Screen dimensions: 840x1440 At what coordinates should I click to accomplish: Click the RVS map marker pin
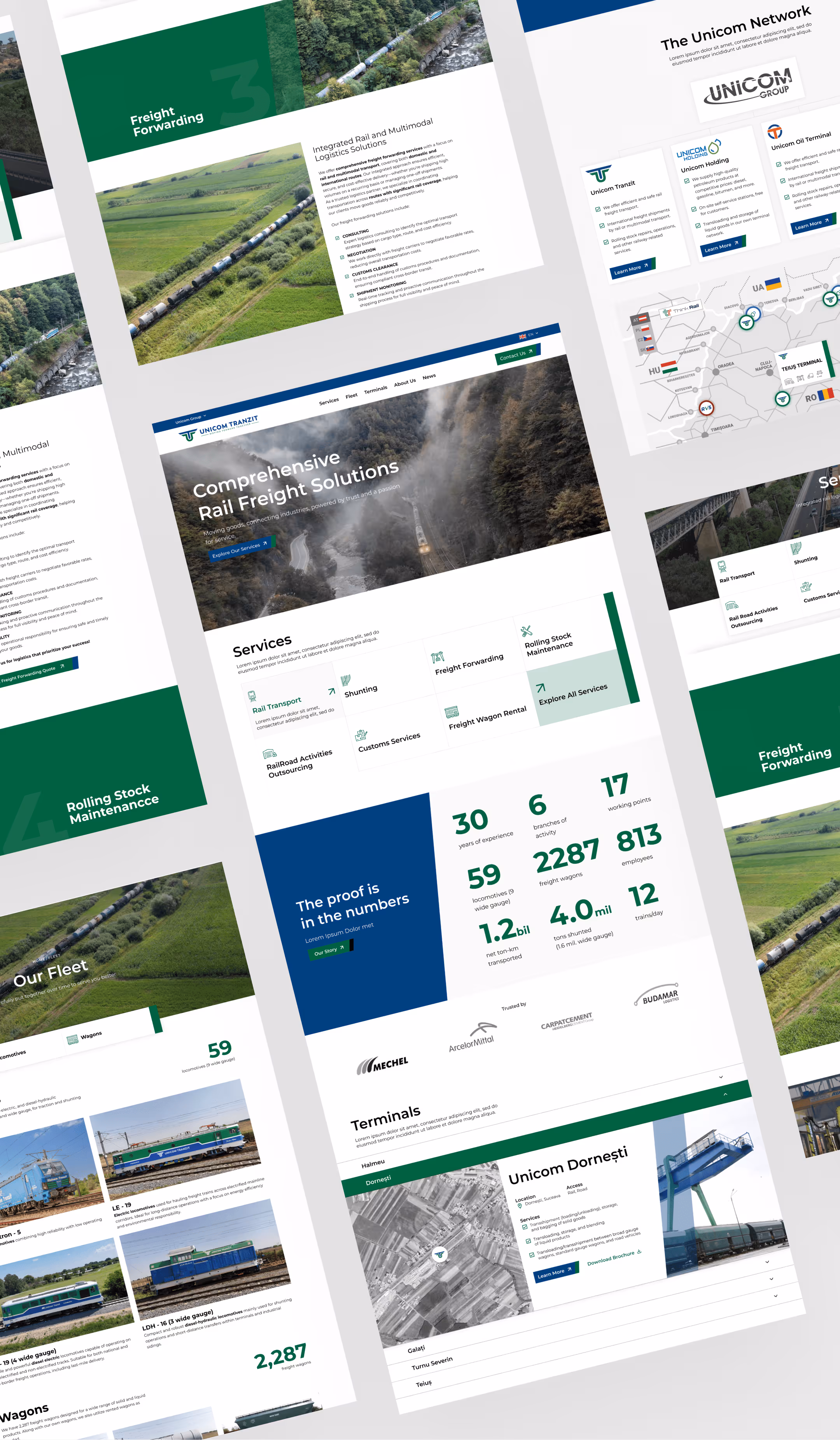pos(706,408)
